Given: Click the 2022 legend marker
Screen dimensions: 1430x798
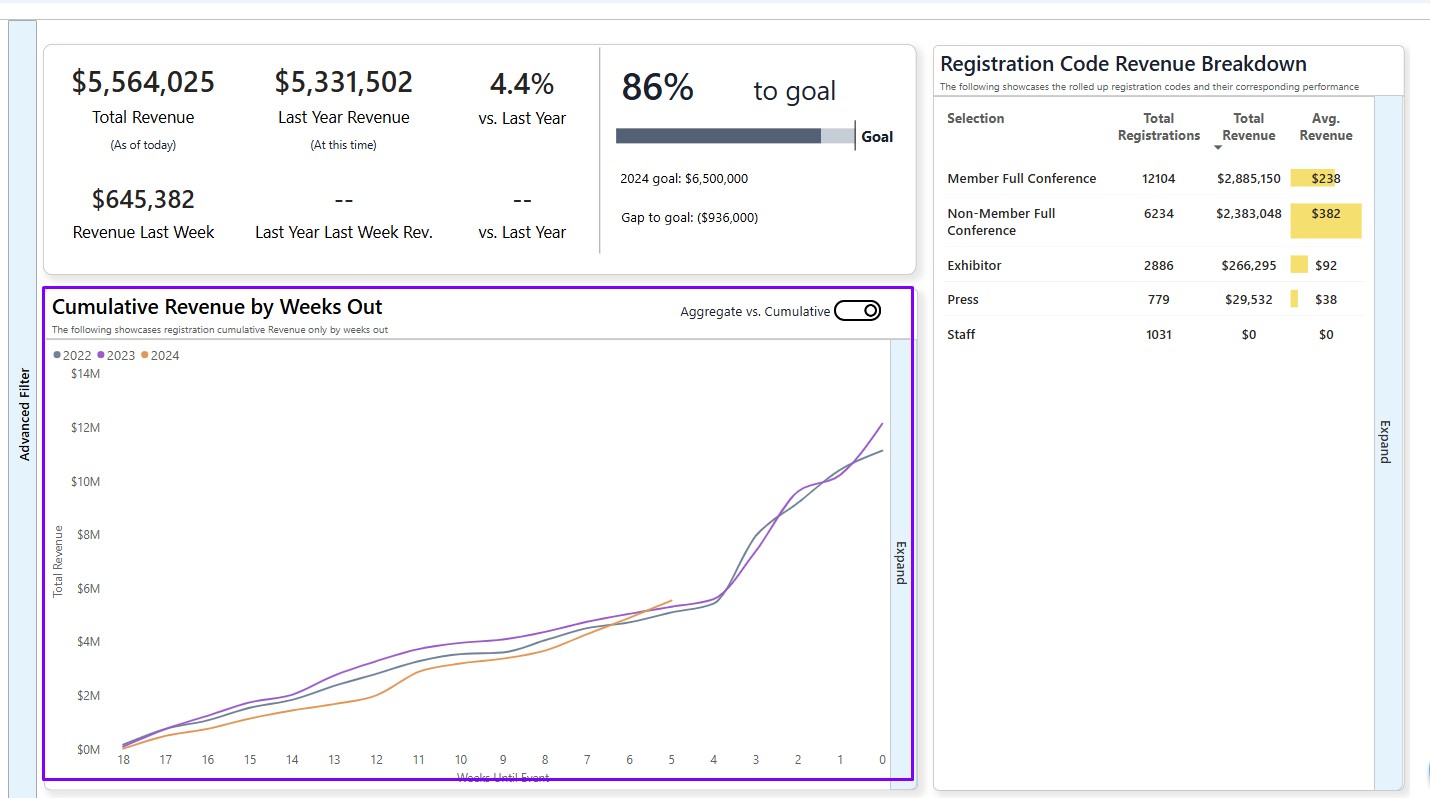Looking at the screenshot, I should pos(58,355).
